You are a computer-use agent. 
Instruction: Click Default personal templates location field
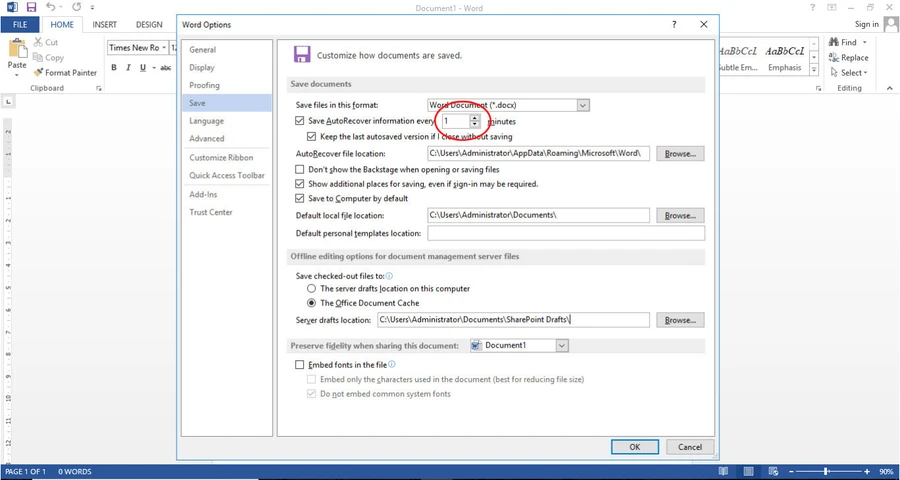566,233
